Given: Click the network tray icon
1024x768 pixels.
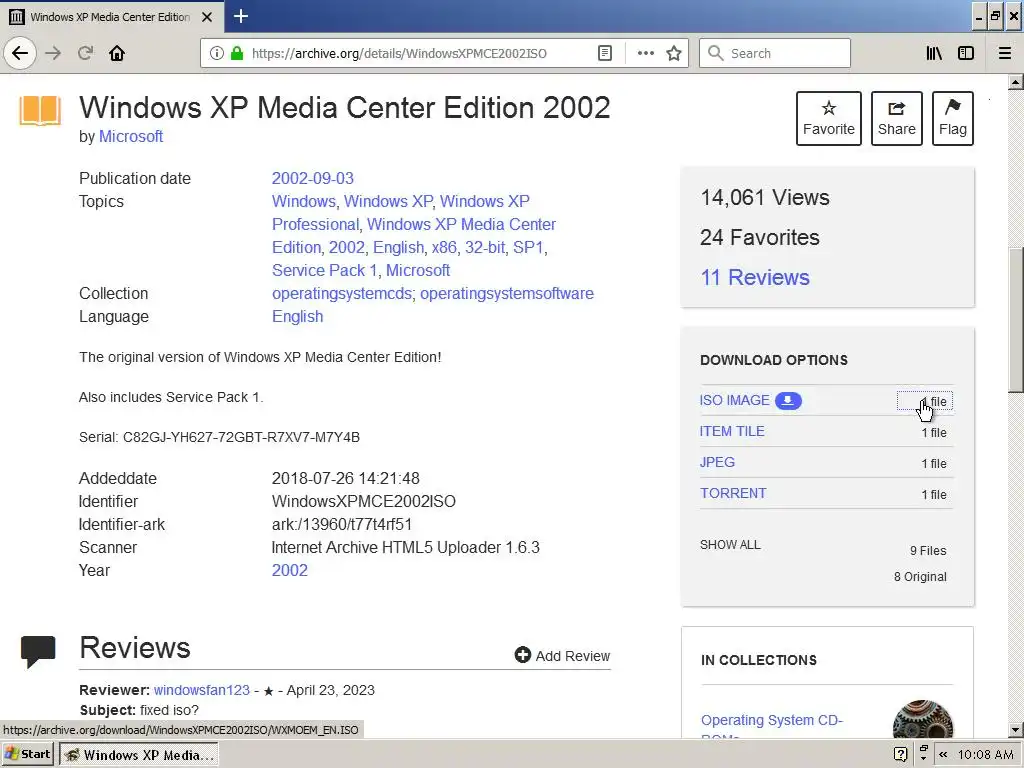Looking at the screenshot, I should pos(923,754).
